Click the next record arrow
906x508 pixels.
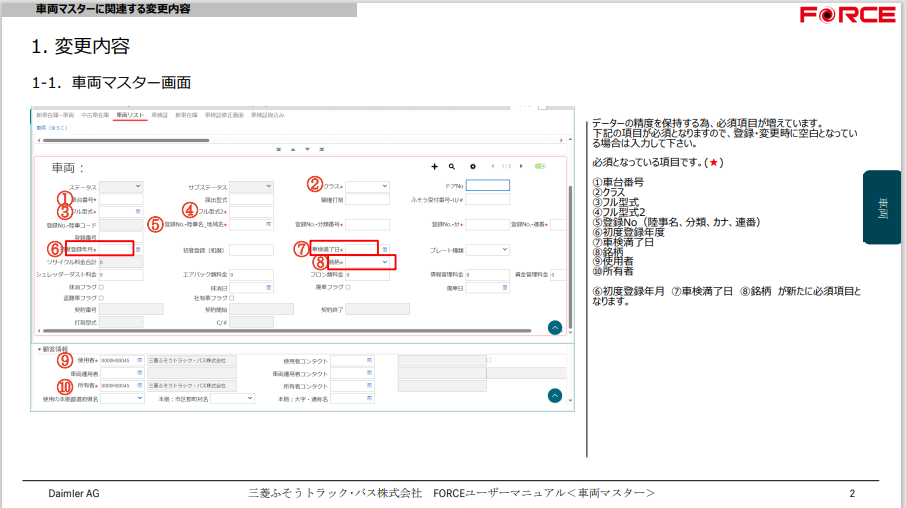pos(521,166)
